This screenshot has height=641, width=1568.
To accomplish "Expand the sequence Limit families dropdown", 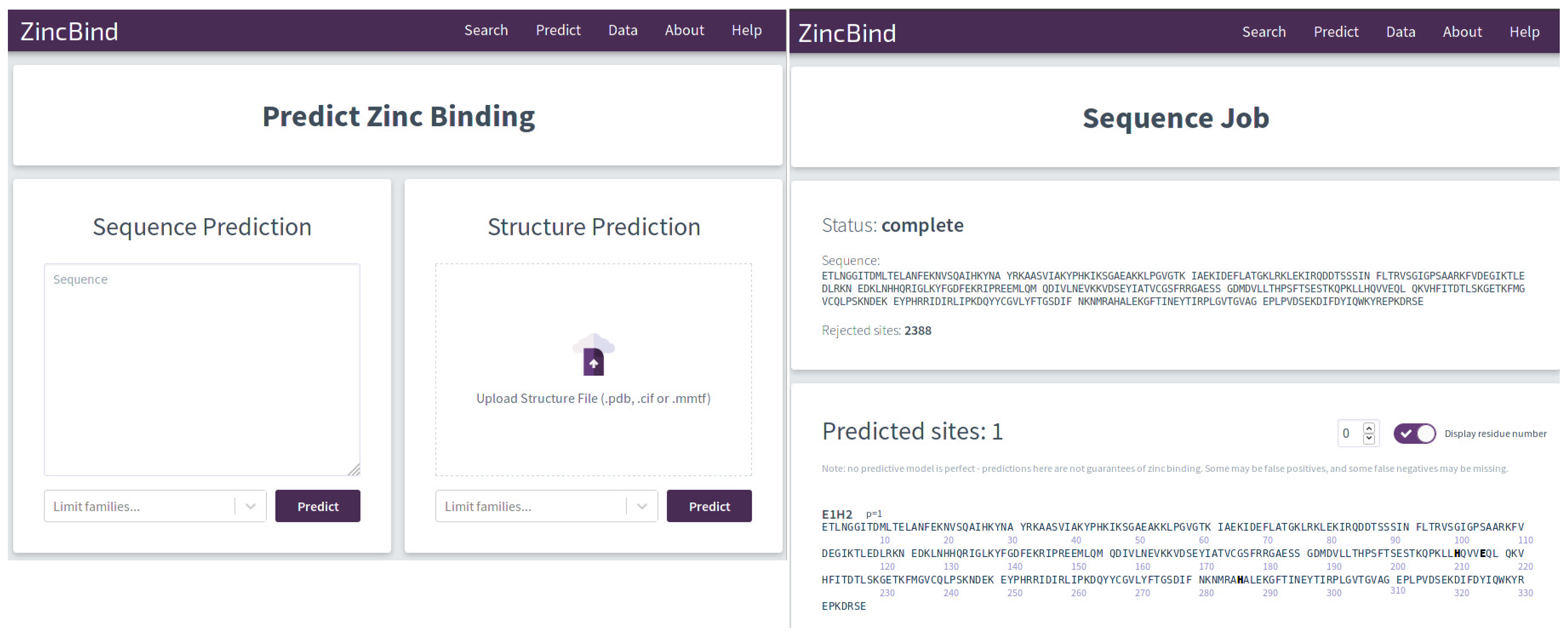I will pyautogui.click(x=250, y=506).
